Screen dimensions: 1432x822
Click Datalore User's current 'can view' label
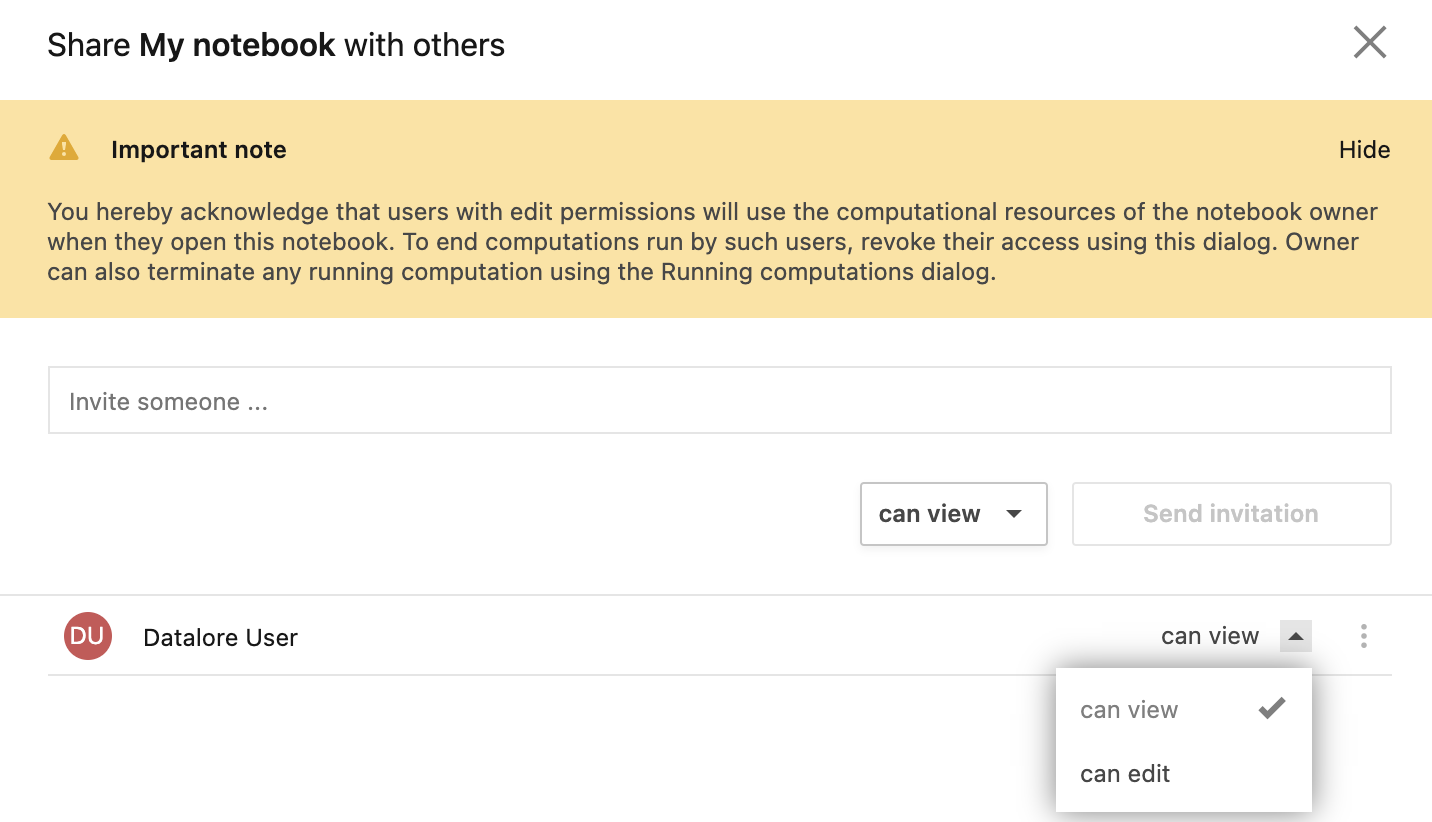click(x=1209, y=636)
